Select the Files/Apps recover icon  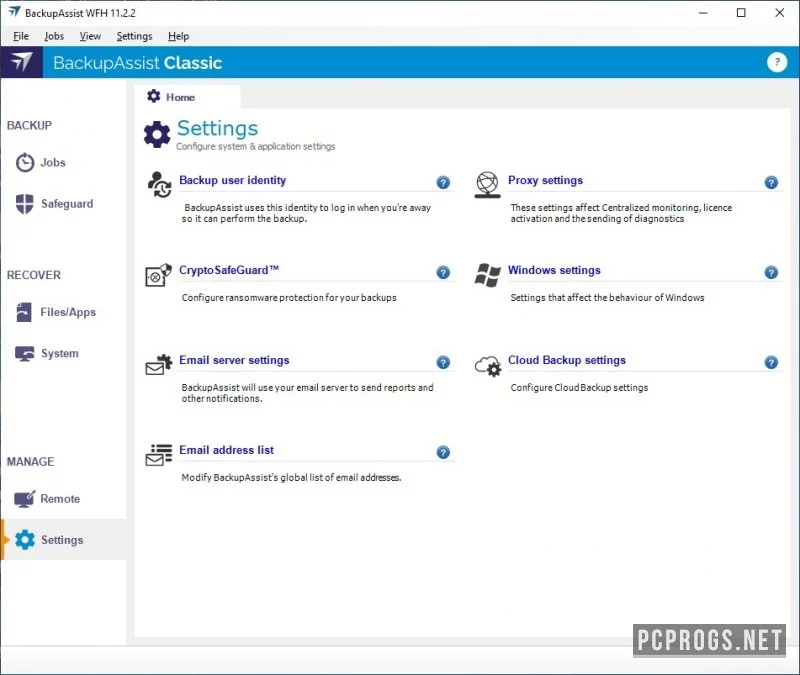click(x=24, y=312)
